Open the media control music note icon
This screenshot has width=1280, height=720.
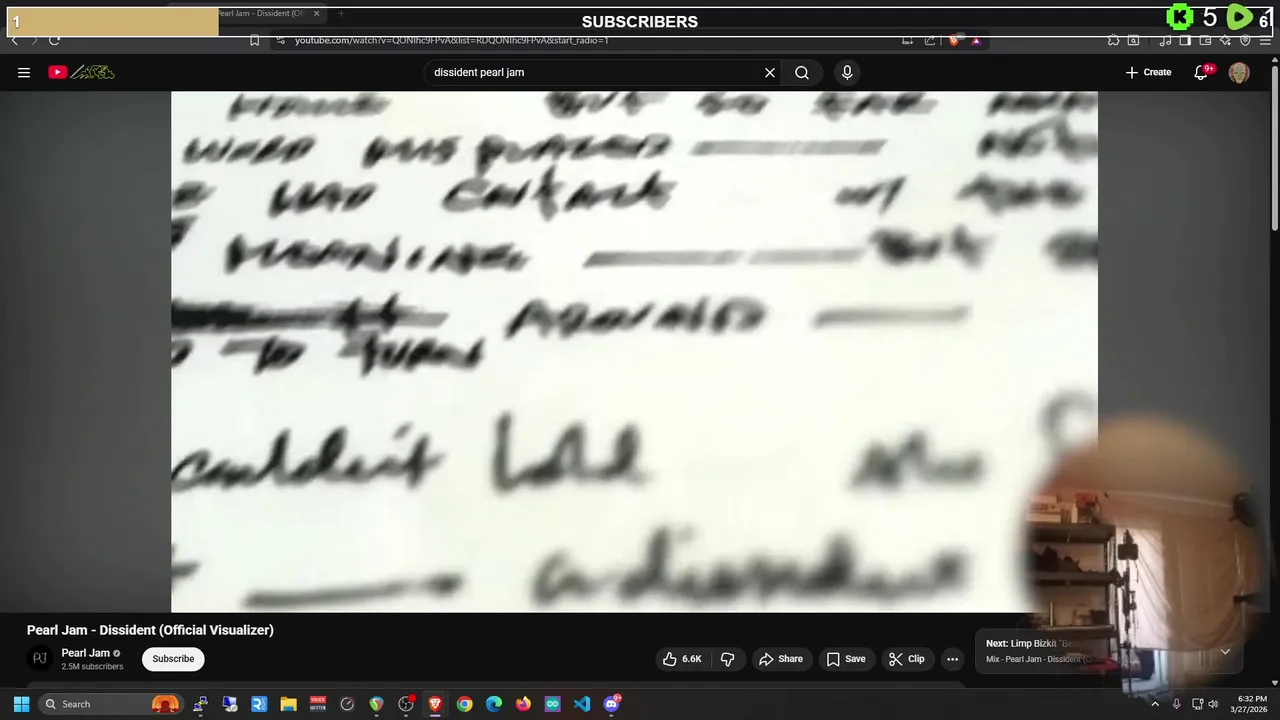1166,40
